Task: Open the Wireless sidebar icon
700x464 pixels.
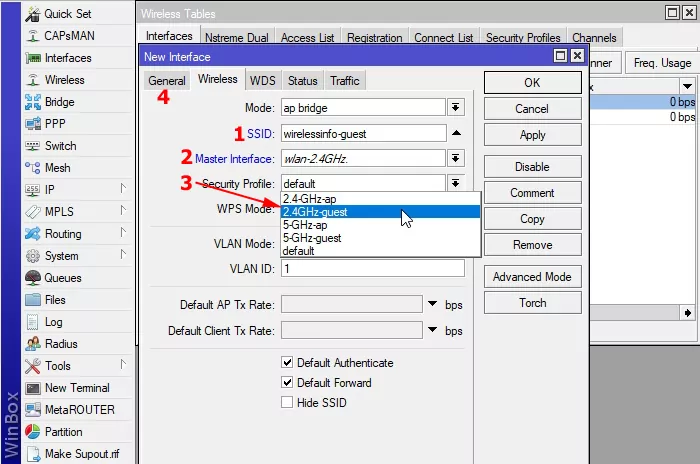Action: pyautogui.click(x=33, y=80)
